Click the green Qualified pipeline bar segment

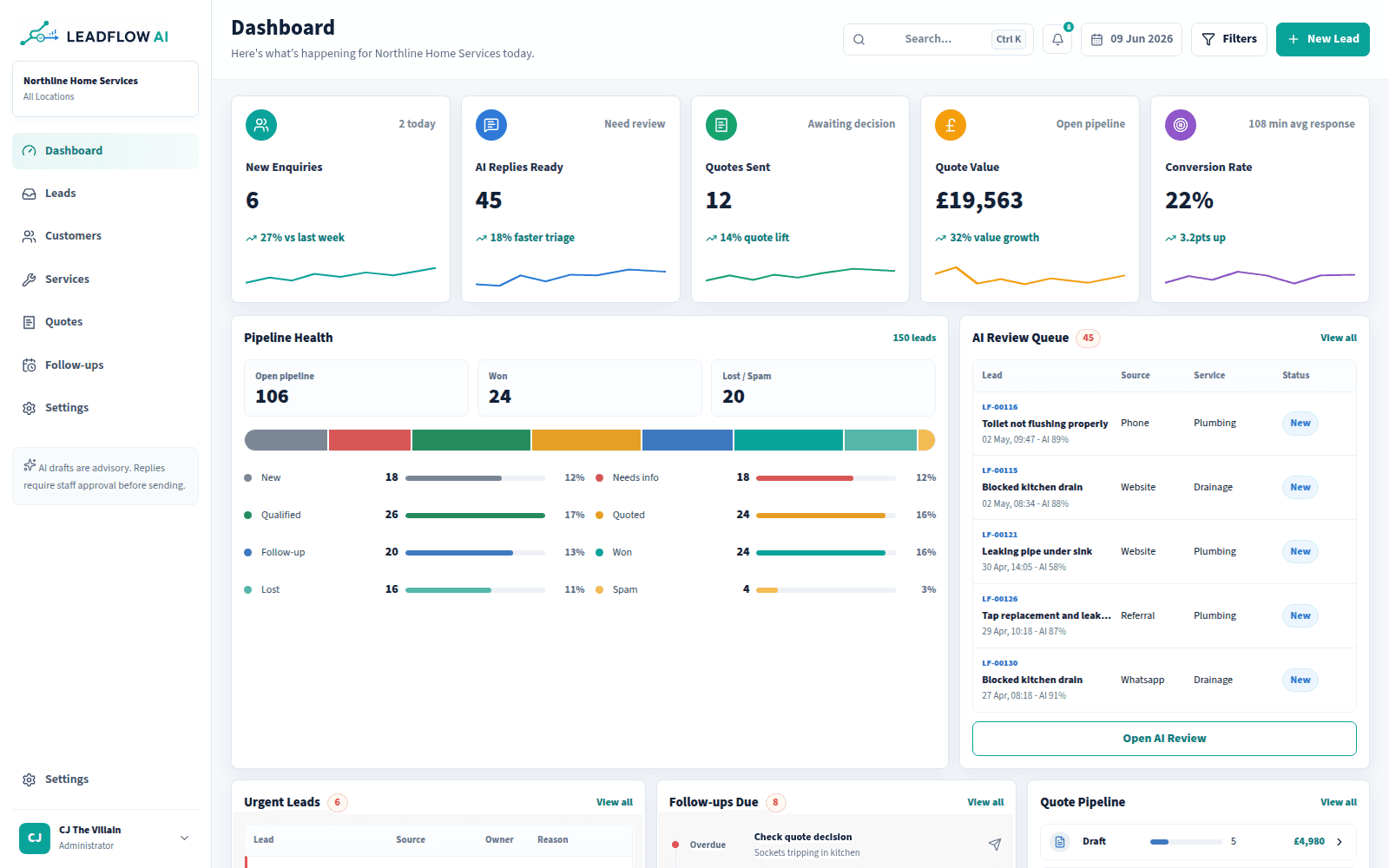(x=471, y=440)
